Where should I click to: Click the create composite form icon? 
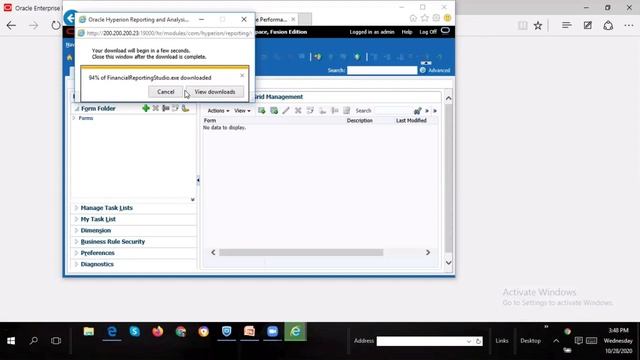[274, 111]
